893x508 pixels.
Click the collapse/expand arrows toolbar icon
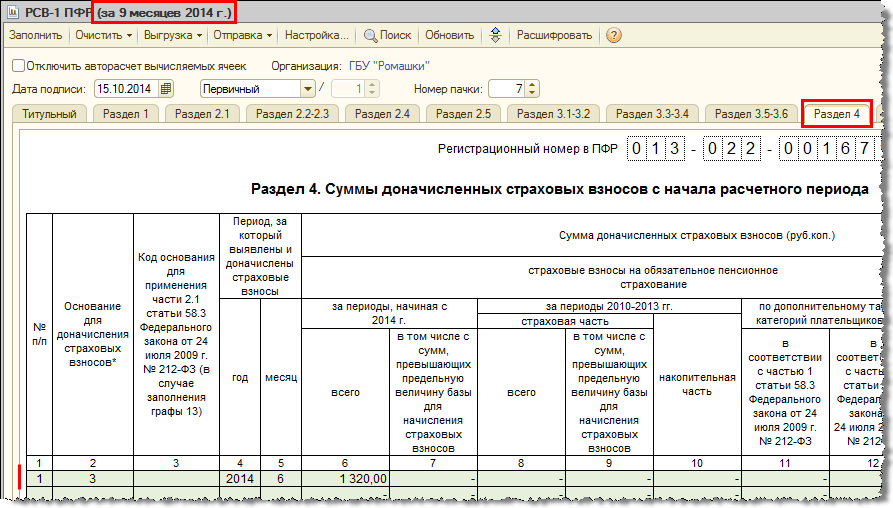(495, 35)
